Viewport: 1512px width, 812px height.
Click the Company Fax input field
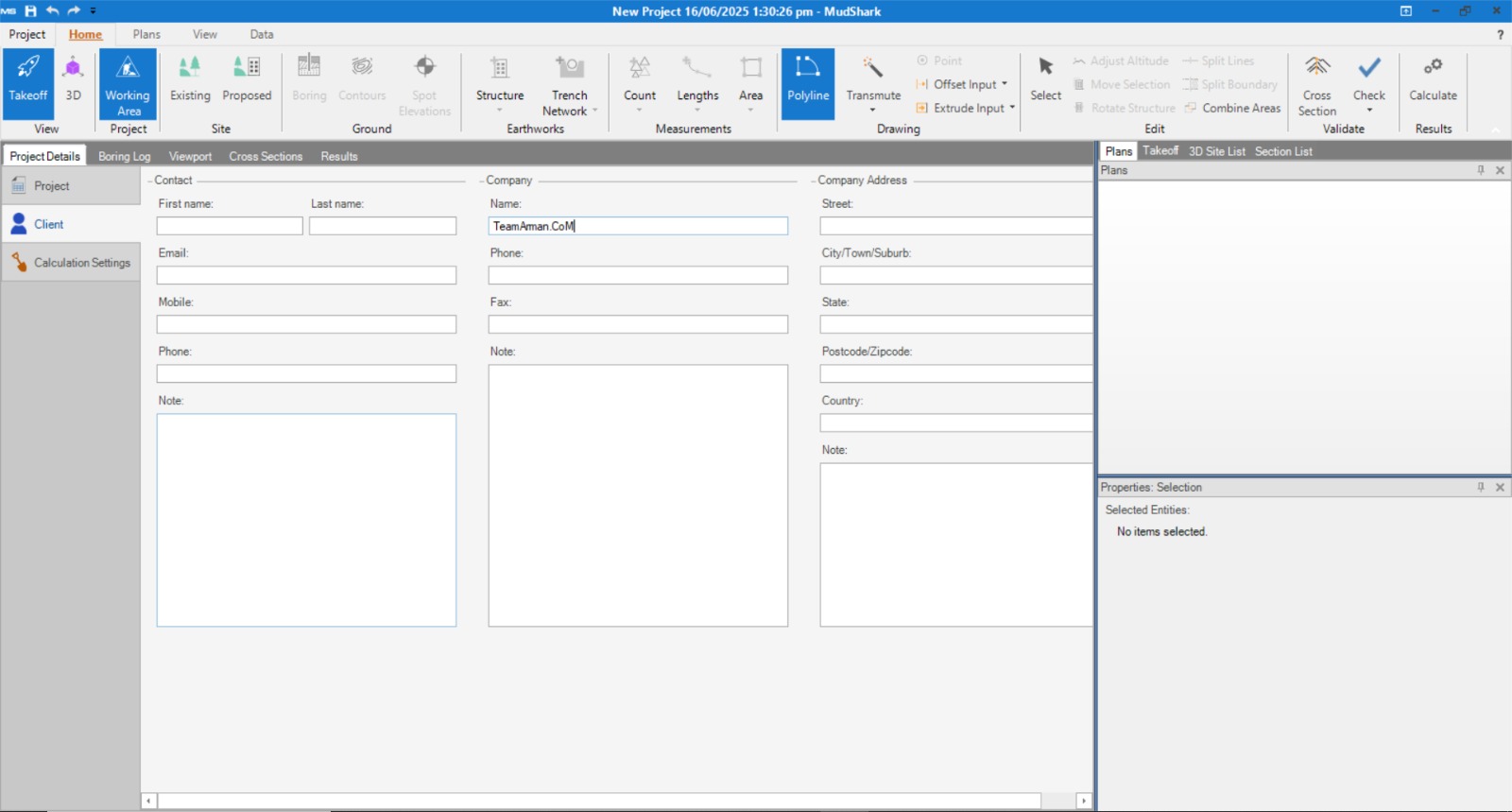(x=638, y=324)
